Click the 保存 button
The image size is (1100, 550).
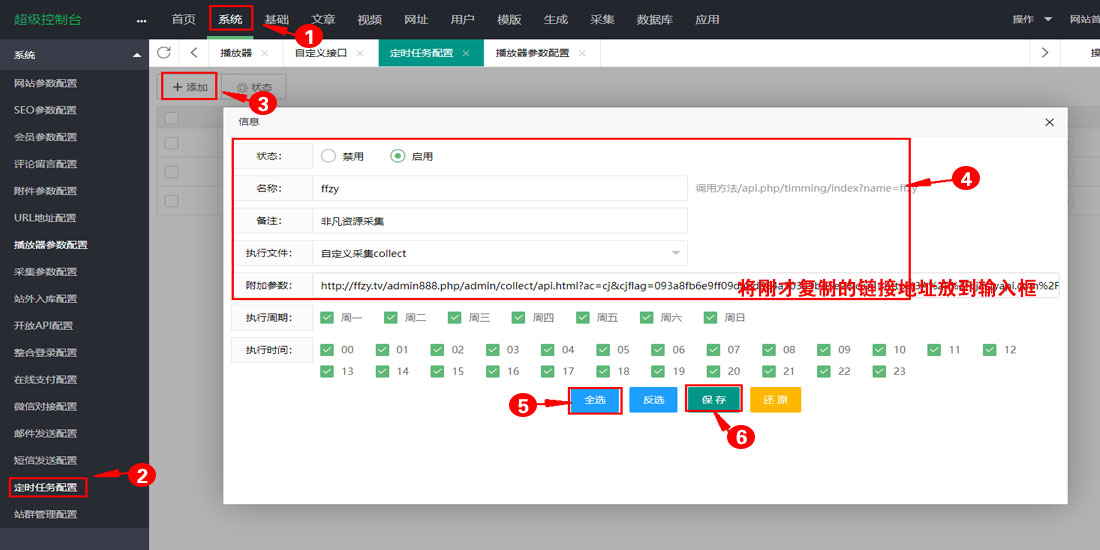point(713,399)
